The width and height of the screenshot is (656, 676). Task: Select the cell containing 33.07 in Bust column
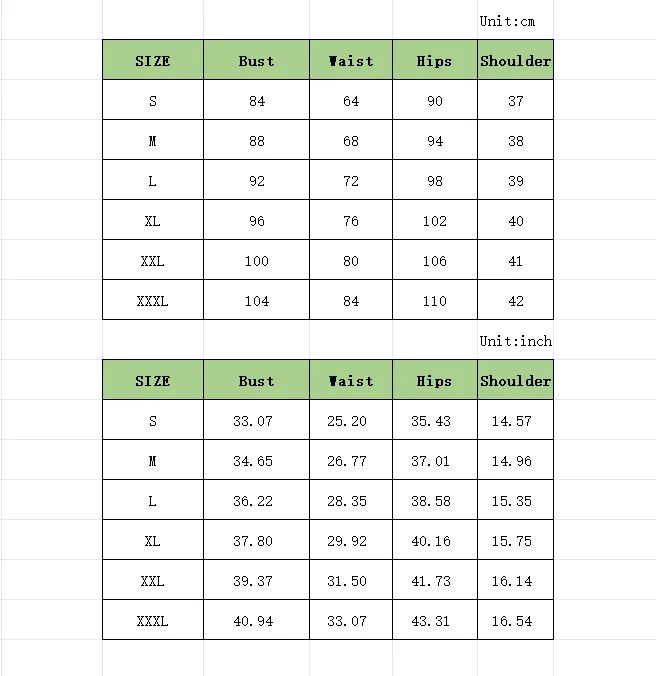[x=256, y=419]
